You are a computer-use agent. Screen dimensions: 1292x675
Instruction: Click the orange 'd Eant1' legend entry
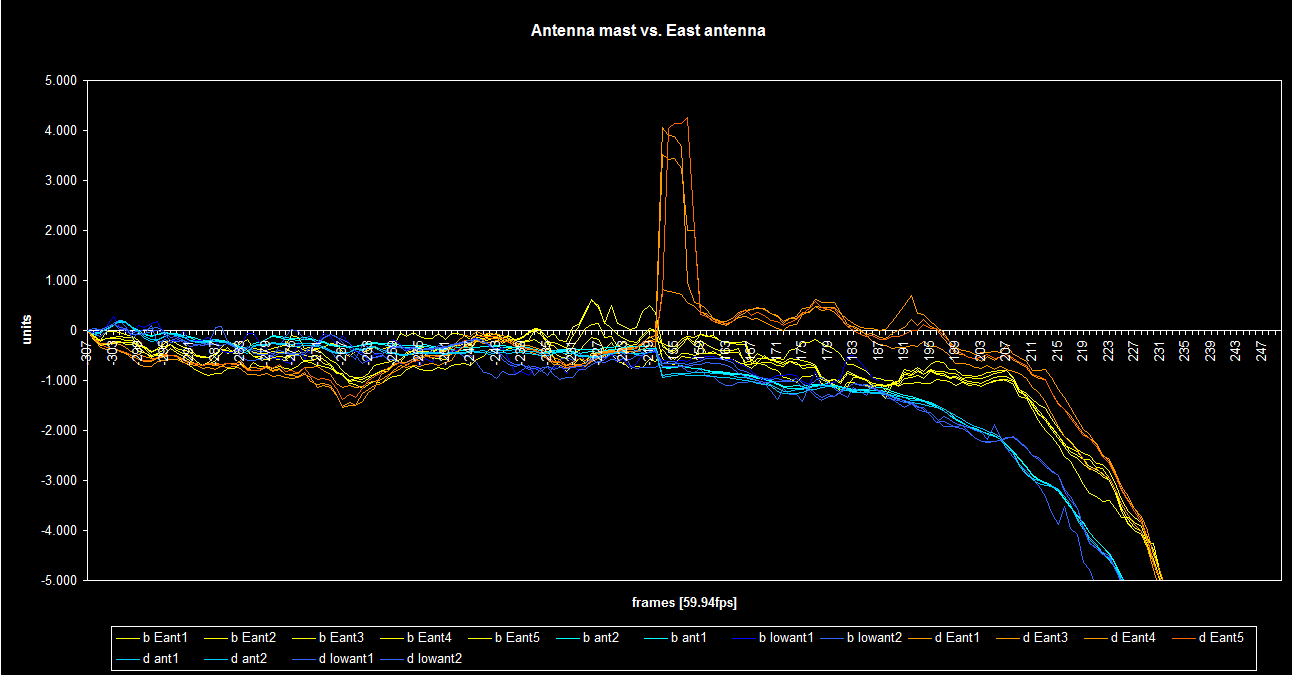click(x=961, y=637)
